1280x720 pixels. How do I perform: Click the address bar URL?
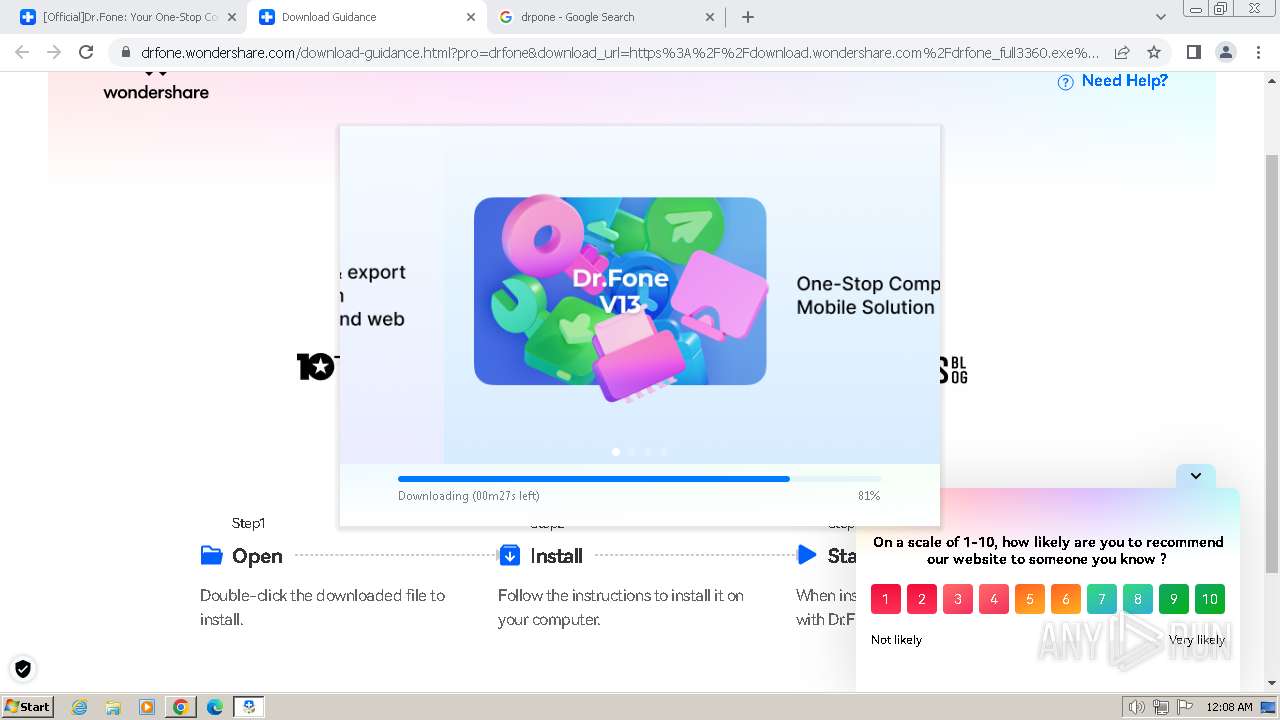point(620,52)
